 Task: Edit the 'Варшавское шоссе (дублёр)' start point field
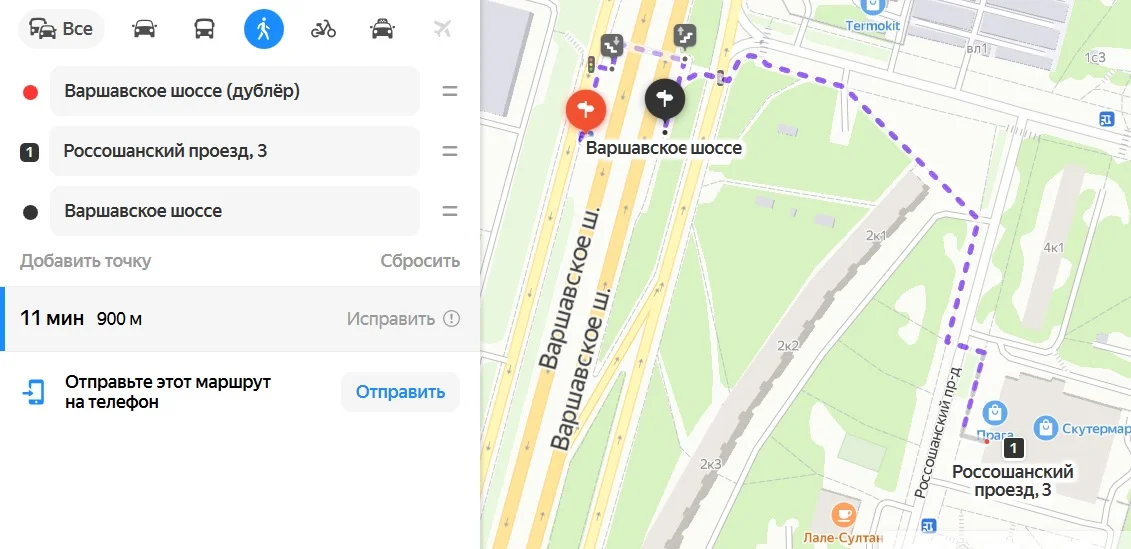click(x=234, y=91)
